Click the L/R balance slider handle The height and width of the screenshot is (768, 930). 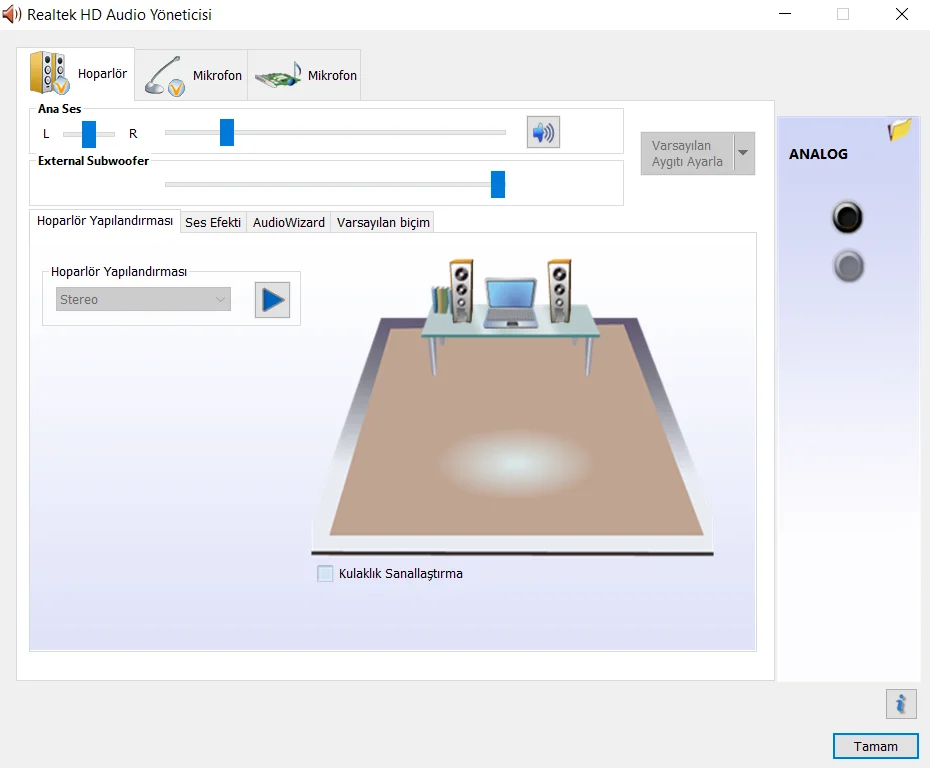click(89, 134)
